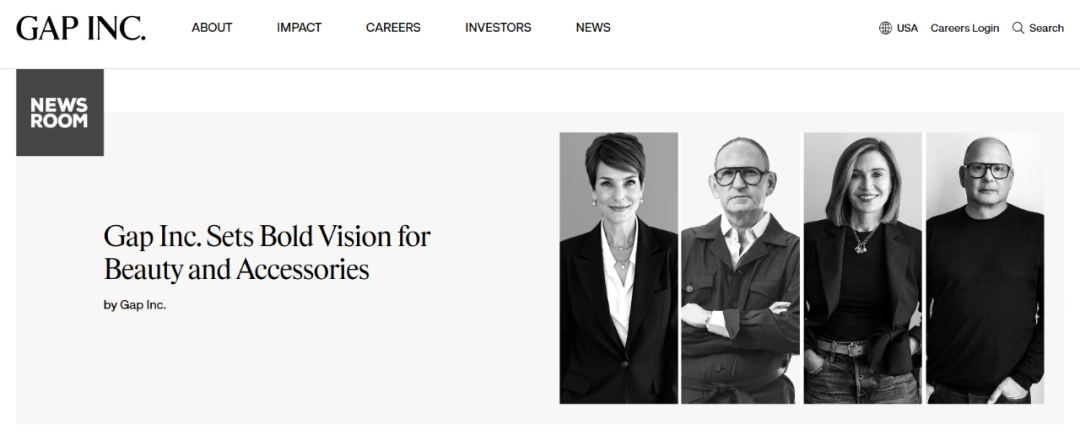
Task: Click the Search text label
Action: point(1046,28)
